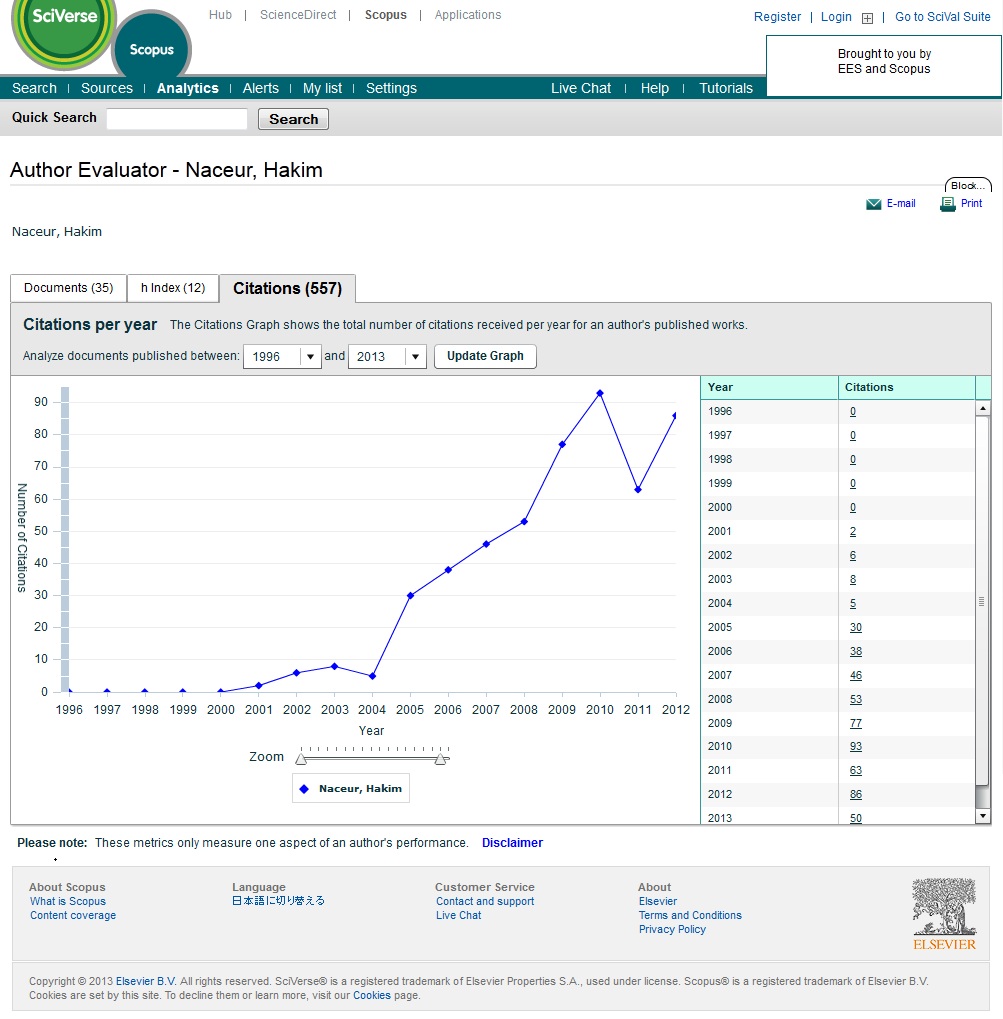The image size is (1003, 1019).
Task: Click the blue diamond legend marker for Naceur, Hakim
Action: [x=304, y=789]
